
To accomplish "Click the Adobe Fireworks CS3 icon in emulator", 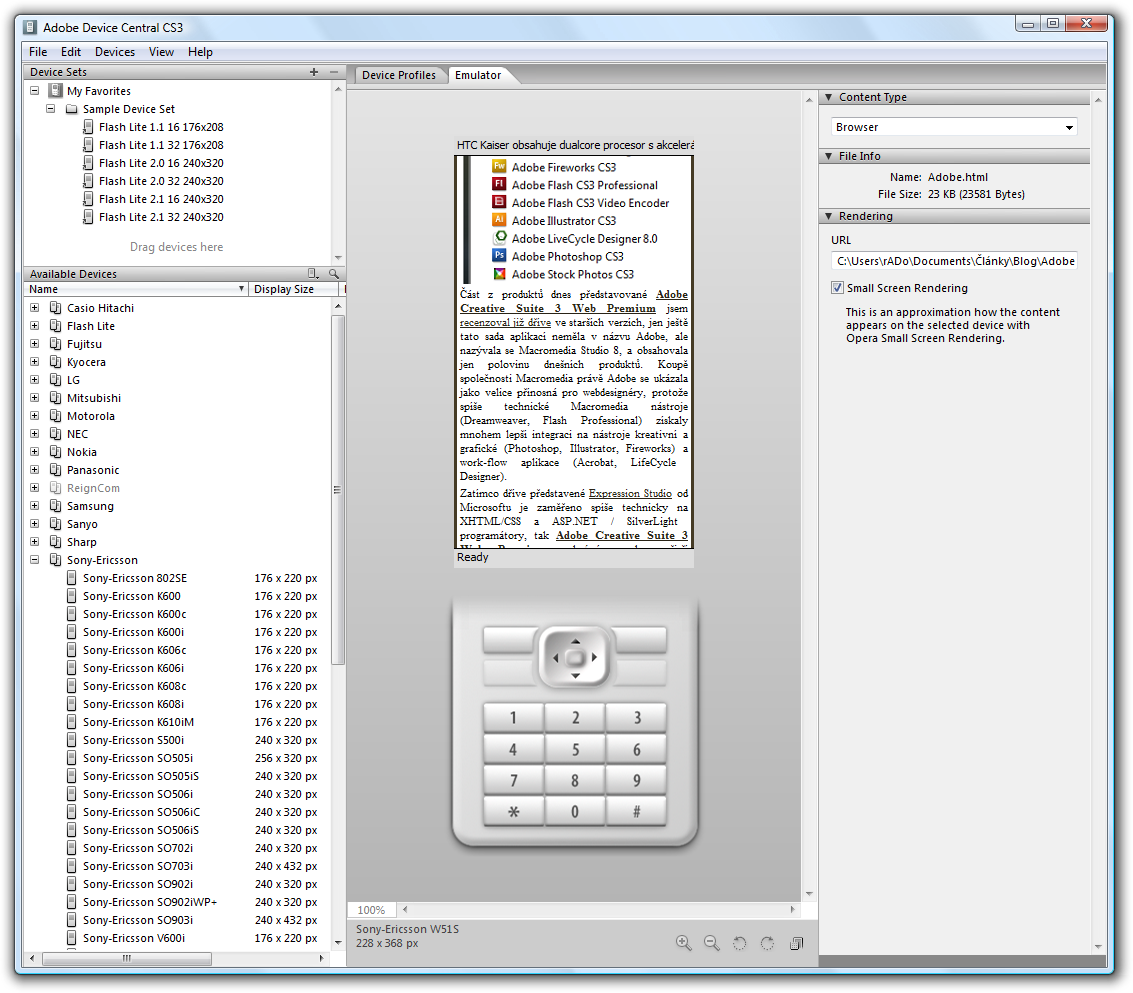I will pos(499,166).
